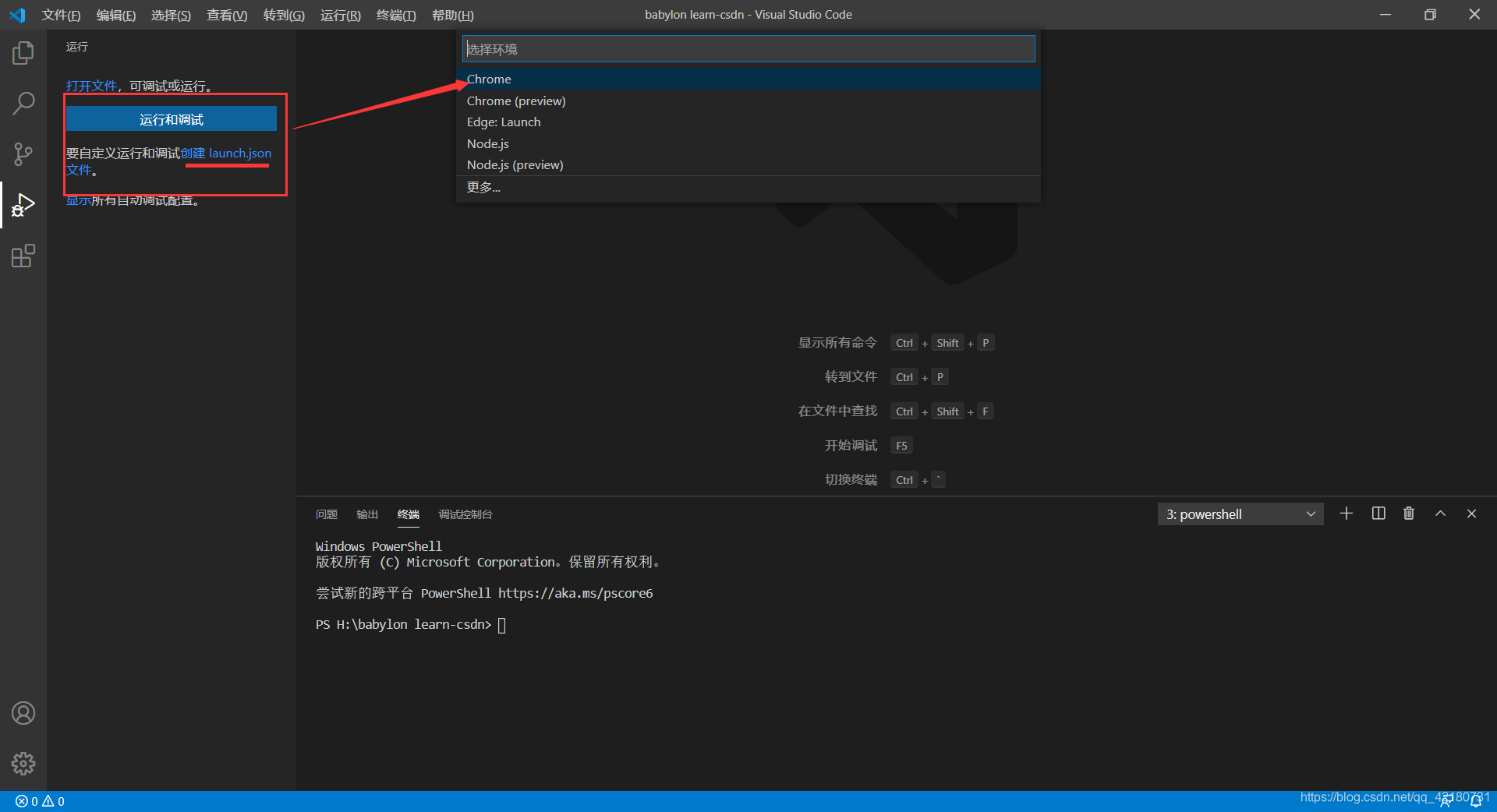
Task: Select Node.js (preview) environment option
Action: [748, 164]
